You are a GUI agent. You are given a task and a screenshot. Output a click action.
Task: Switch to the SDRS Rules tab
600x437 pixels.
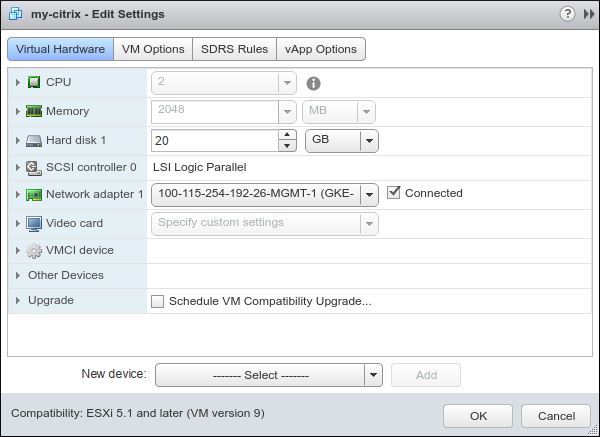233,49
